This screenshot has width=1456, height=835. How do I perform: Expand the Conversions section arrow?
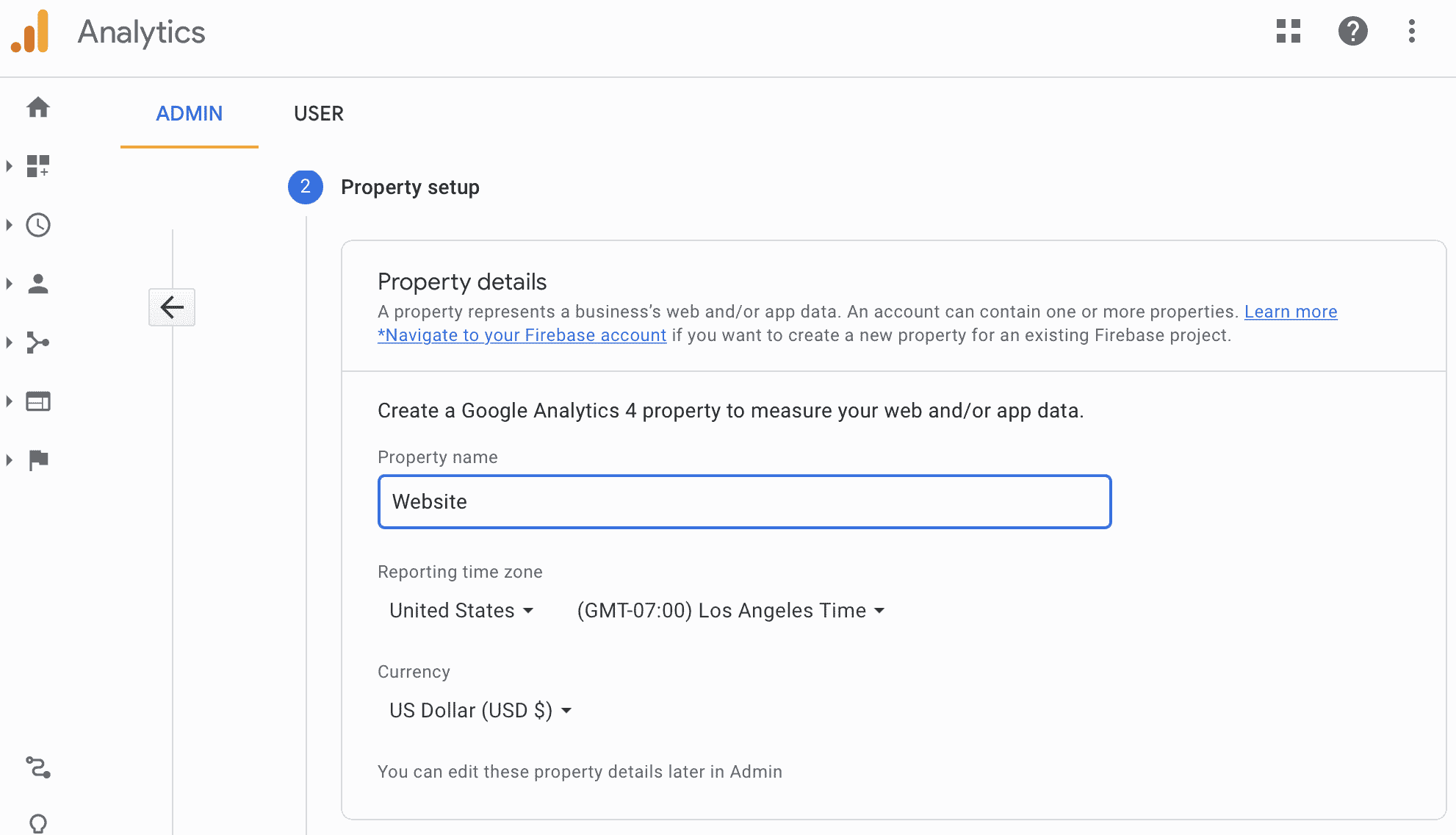(x=10, y=460)
